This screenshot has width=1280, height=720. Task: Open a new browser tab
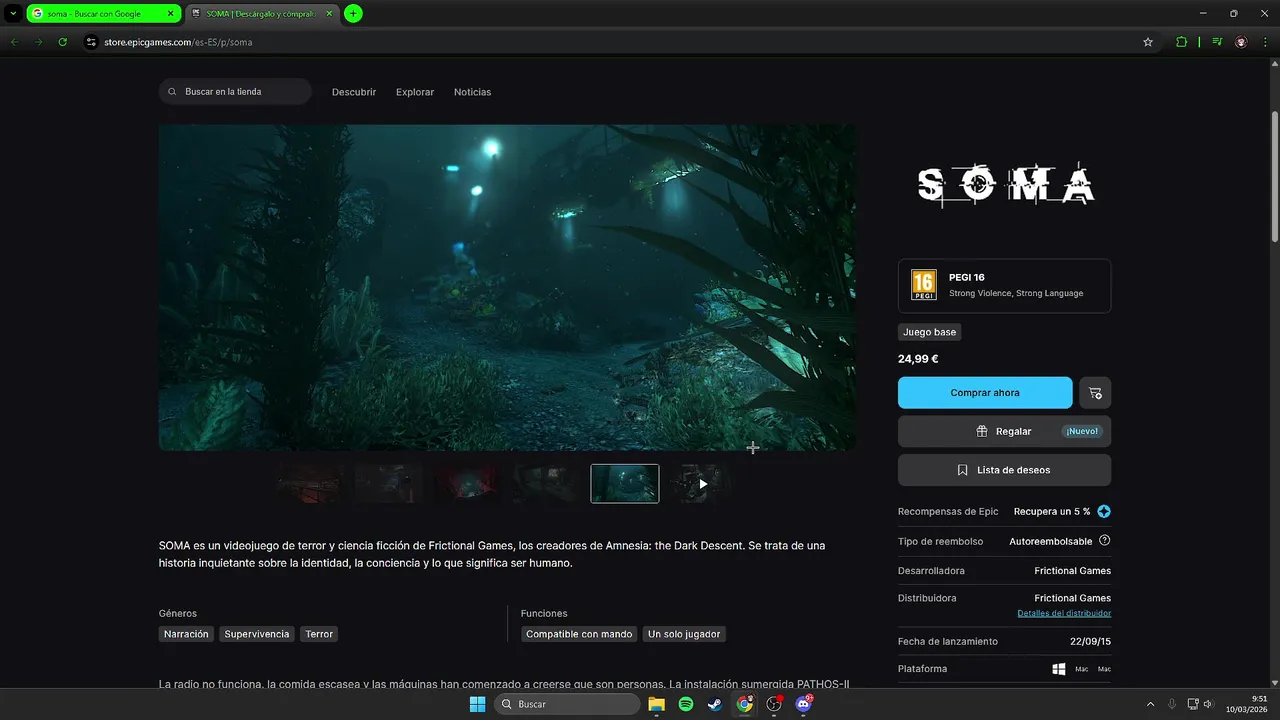pos(353,13)
